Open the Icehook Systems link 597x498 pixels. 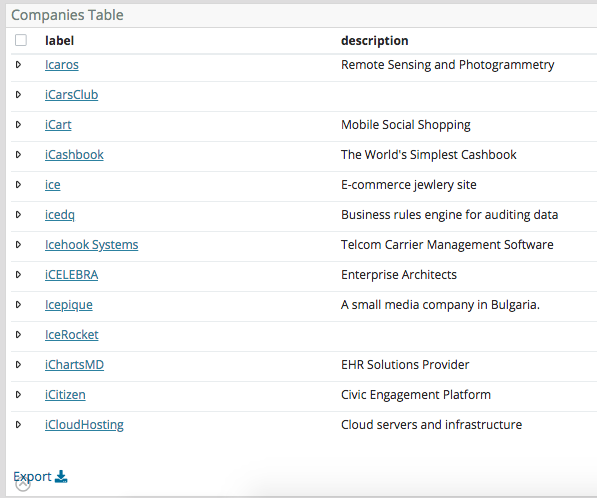pyautogui.click(x=91, y=245)
